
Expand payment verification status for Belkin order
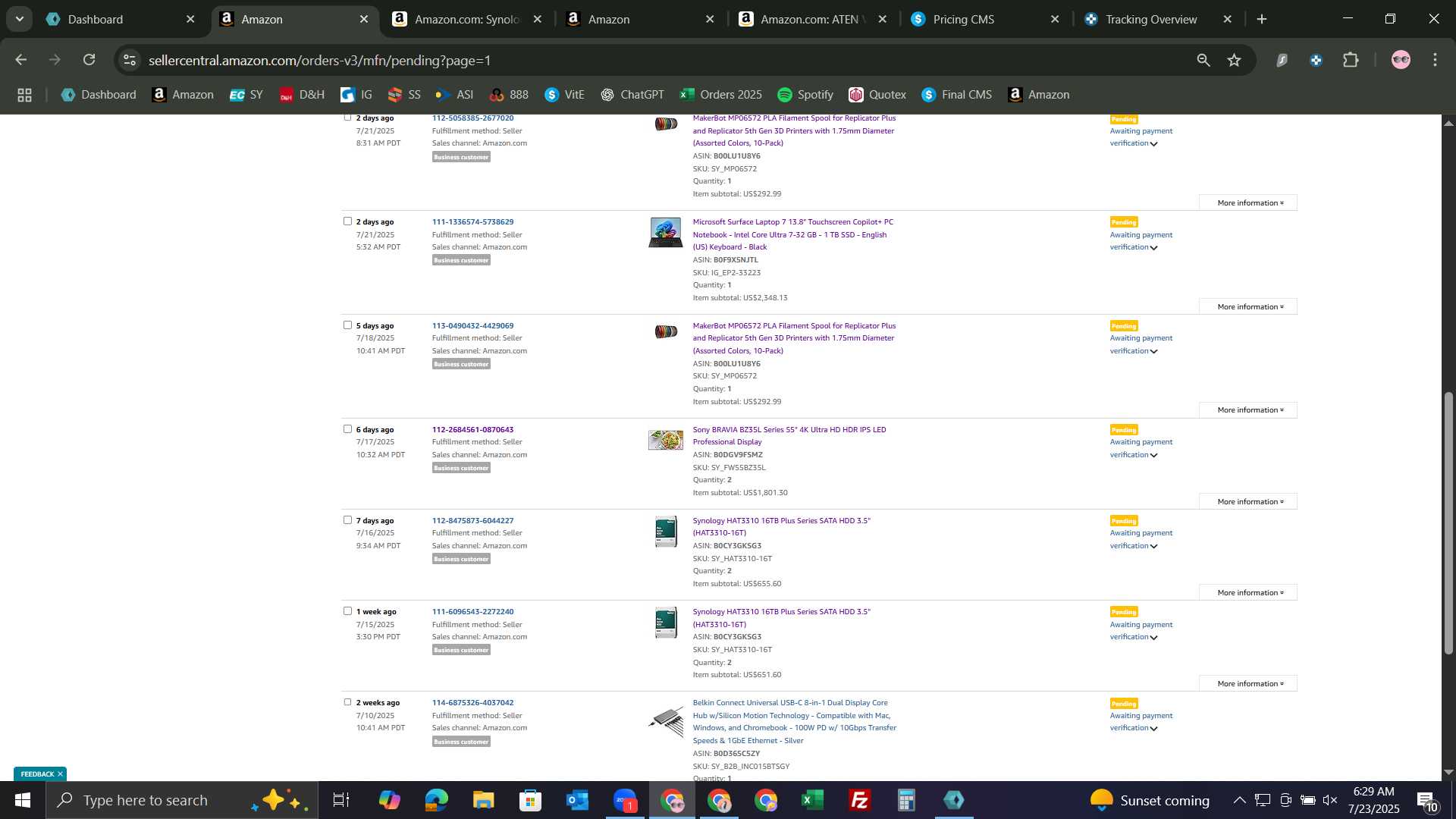(x=1154, y=728)
